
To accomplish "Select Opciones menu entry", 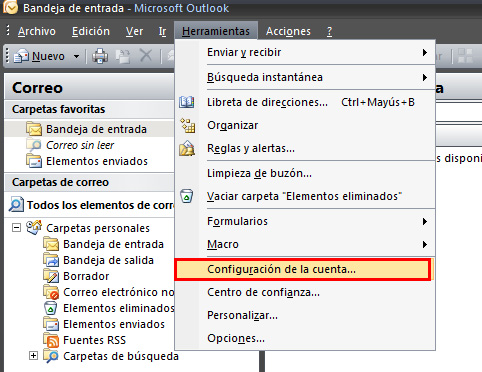I will click(x=305, y=338).
